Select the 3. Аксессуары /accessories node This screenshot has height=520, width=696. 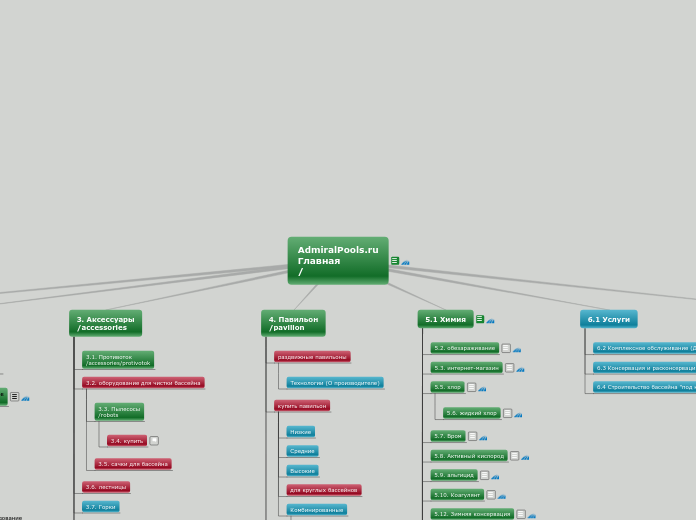pyautogui.click(x=105, y=323)
